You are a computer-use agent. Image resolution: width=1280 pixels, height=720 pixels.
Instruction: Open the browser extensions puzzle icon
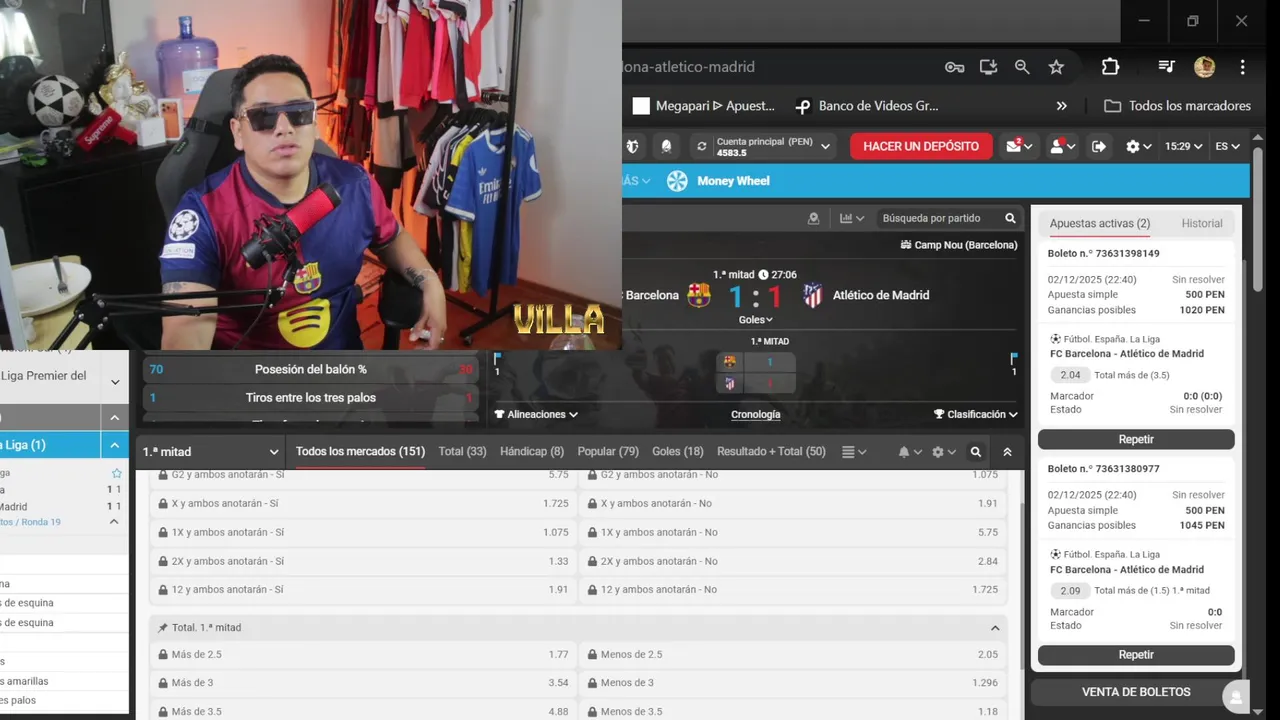(1110, 67)
